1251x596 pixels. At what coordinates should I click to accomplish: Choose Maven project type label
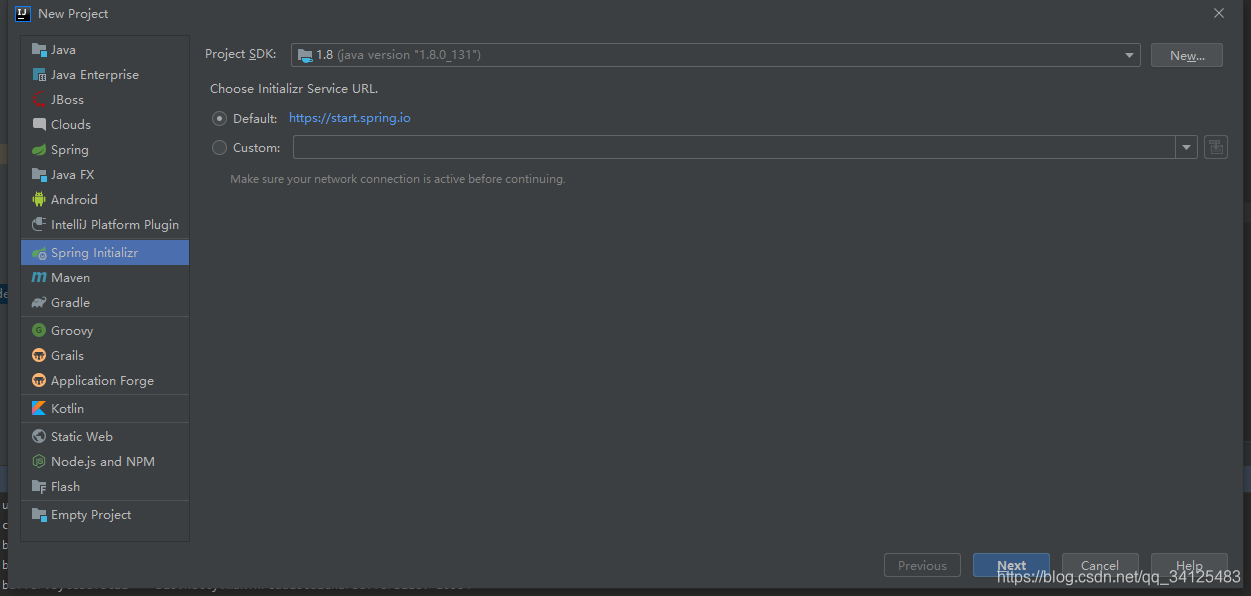tap(71, 278)
